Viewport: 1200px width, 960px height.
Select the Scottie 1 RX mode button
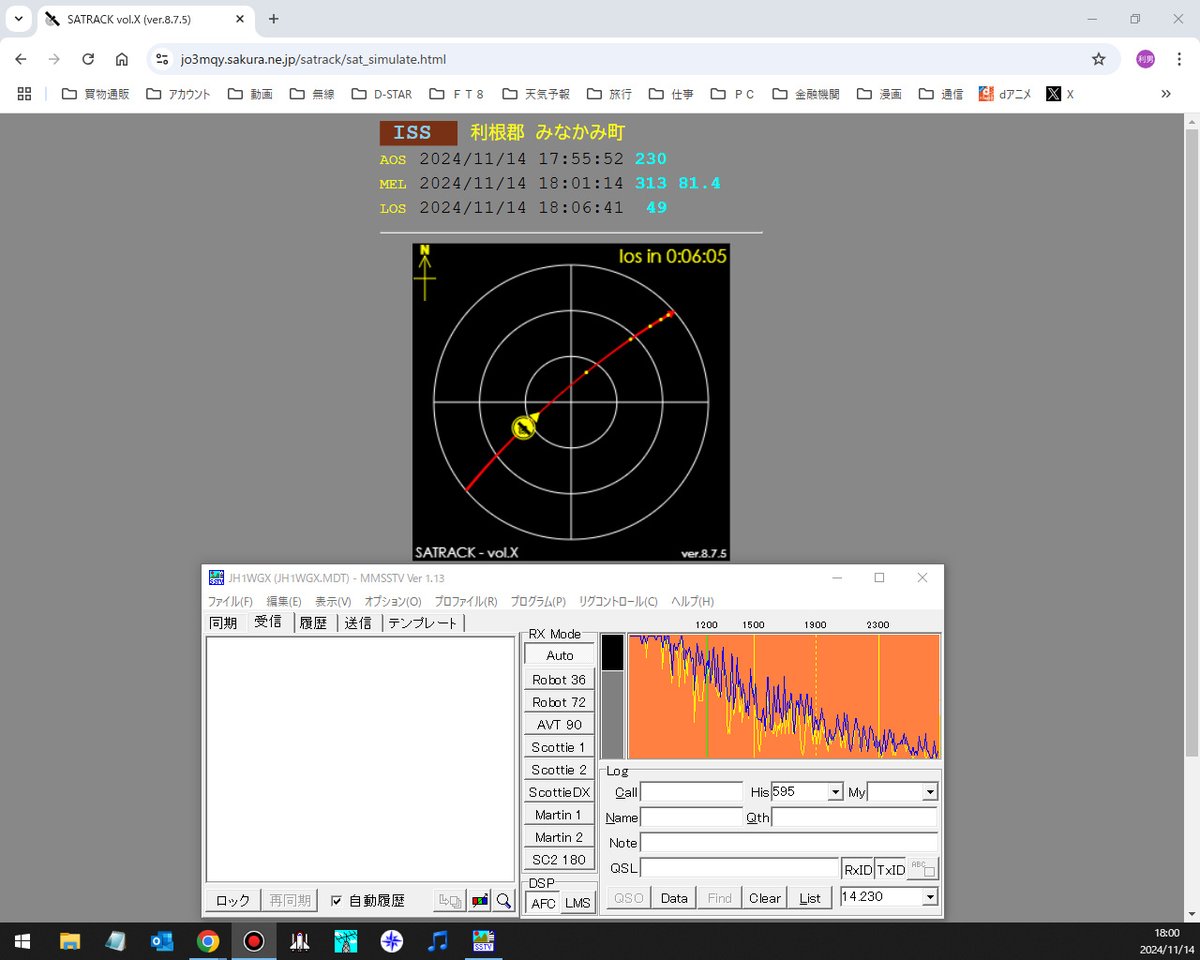(559, 747)
